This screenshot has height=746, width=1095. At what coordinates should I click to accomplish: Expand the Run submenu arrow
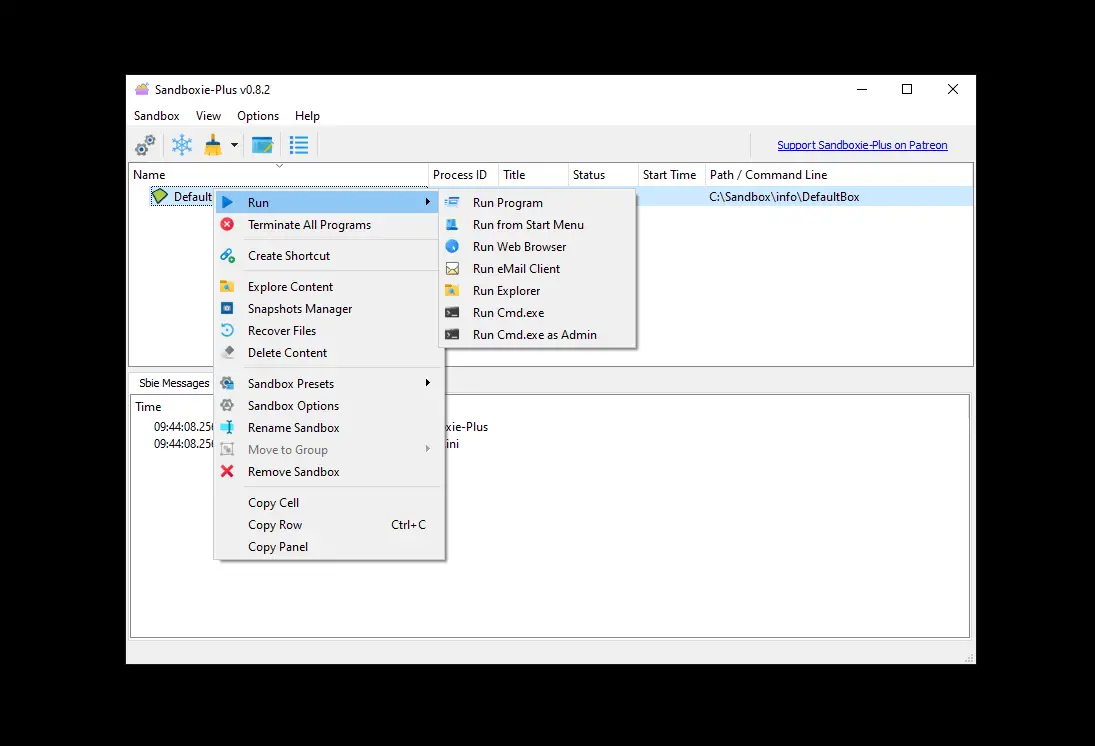[427, 202]
